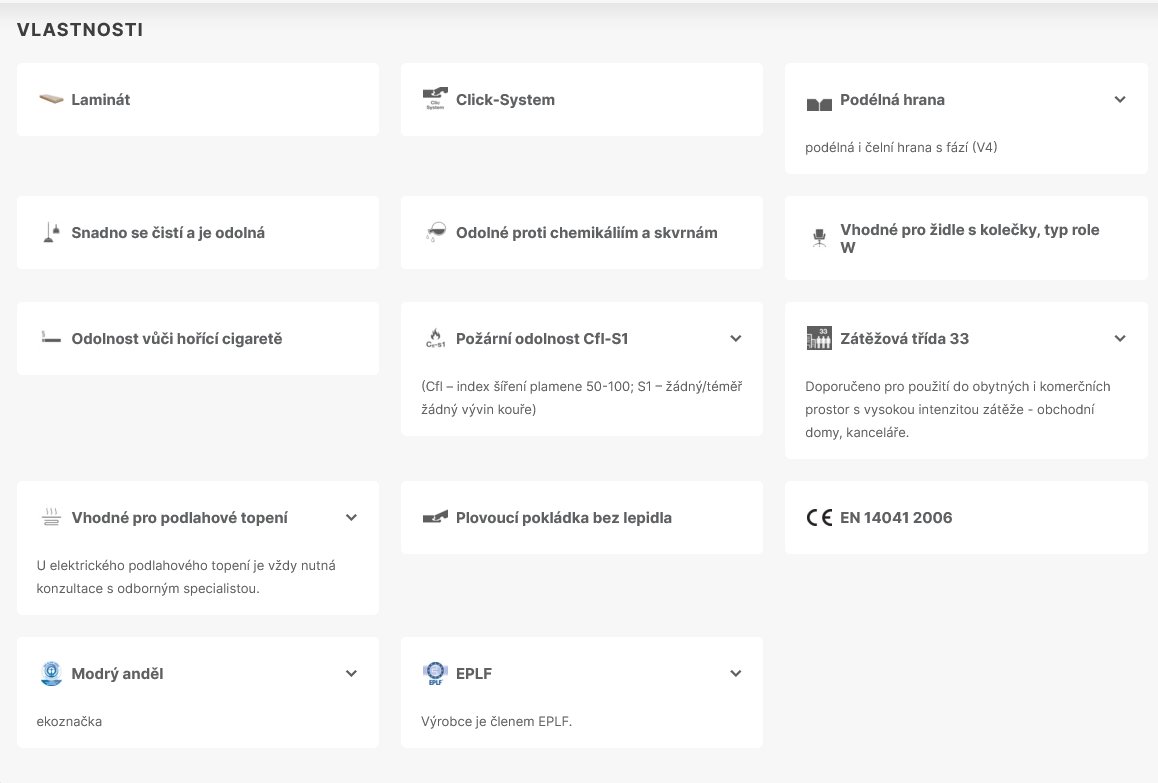Collapse the Podélná hrana chevron
This screenshot has height=783, width=1158.
pyautogui.click(x=1120, y=100)
